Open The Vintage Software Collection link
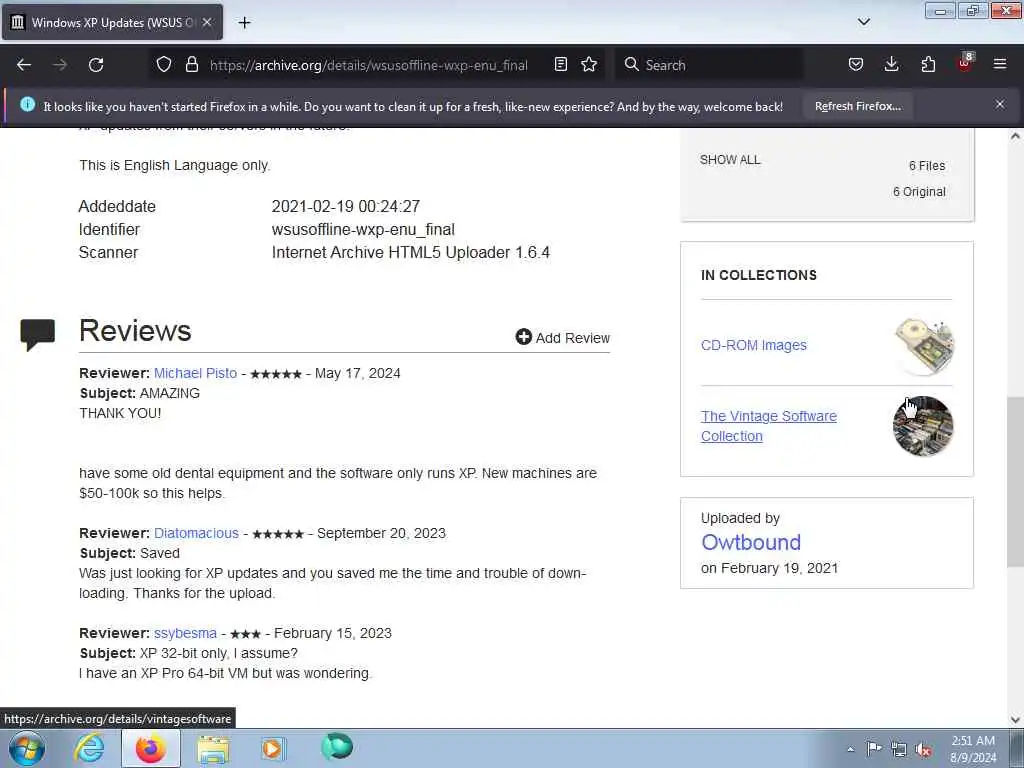This screenshot has height=768, width=1024. click(x=768, y=426)
